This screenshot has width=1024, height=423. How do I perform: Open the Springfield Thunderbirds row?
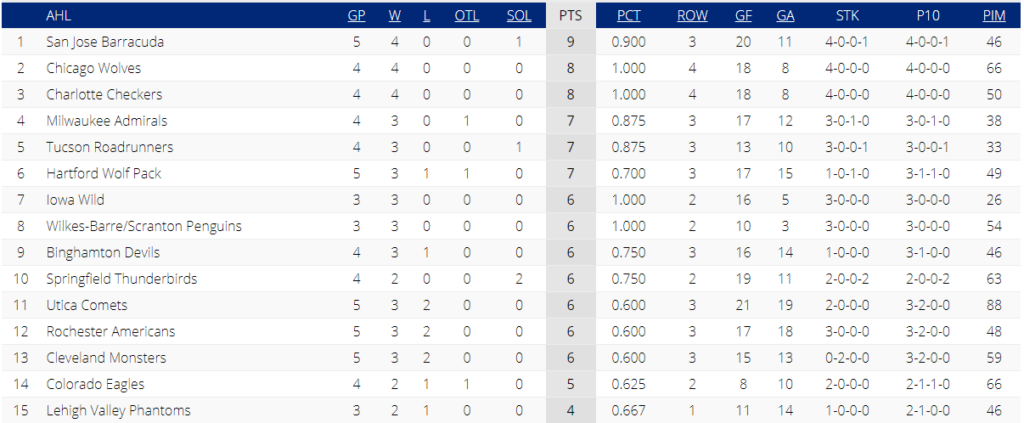click(x=512, y=279)
